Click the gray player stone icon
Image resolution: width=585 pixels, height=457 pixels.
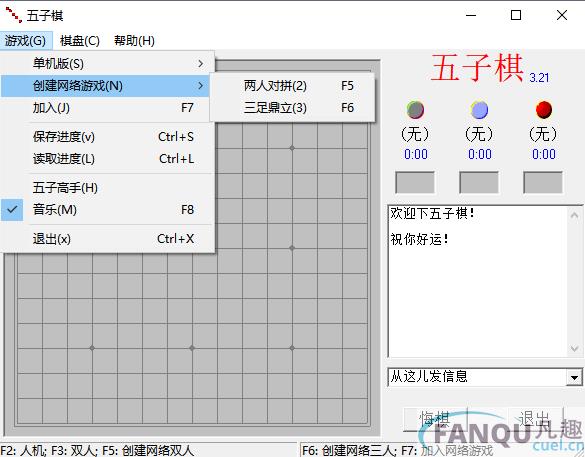pos(415,110)
